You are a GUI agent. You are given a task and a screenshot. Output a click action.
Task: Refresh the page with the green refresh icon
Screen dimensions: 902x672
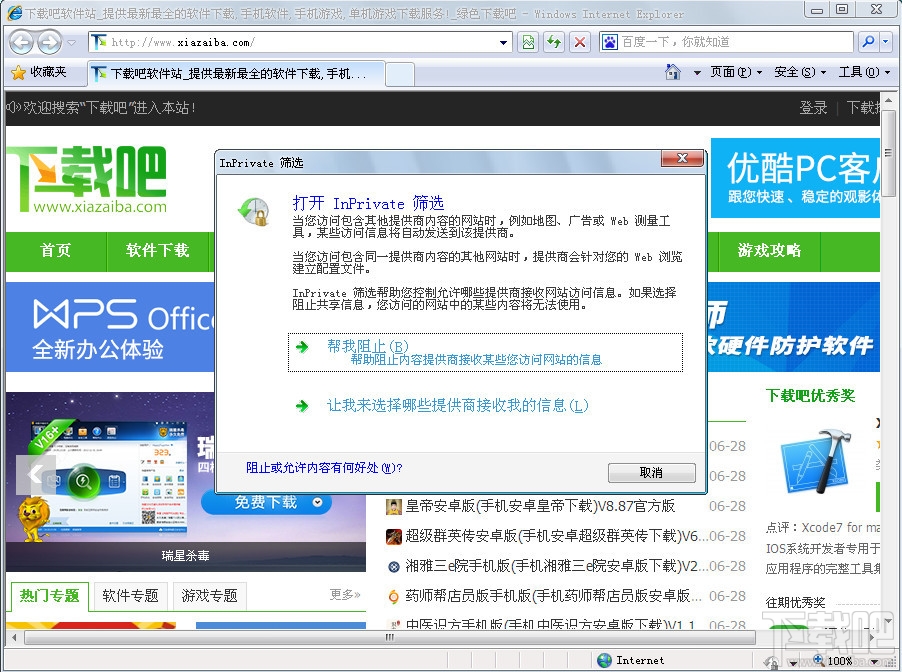553,42
